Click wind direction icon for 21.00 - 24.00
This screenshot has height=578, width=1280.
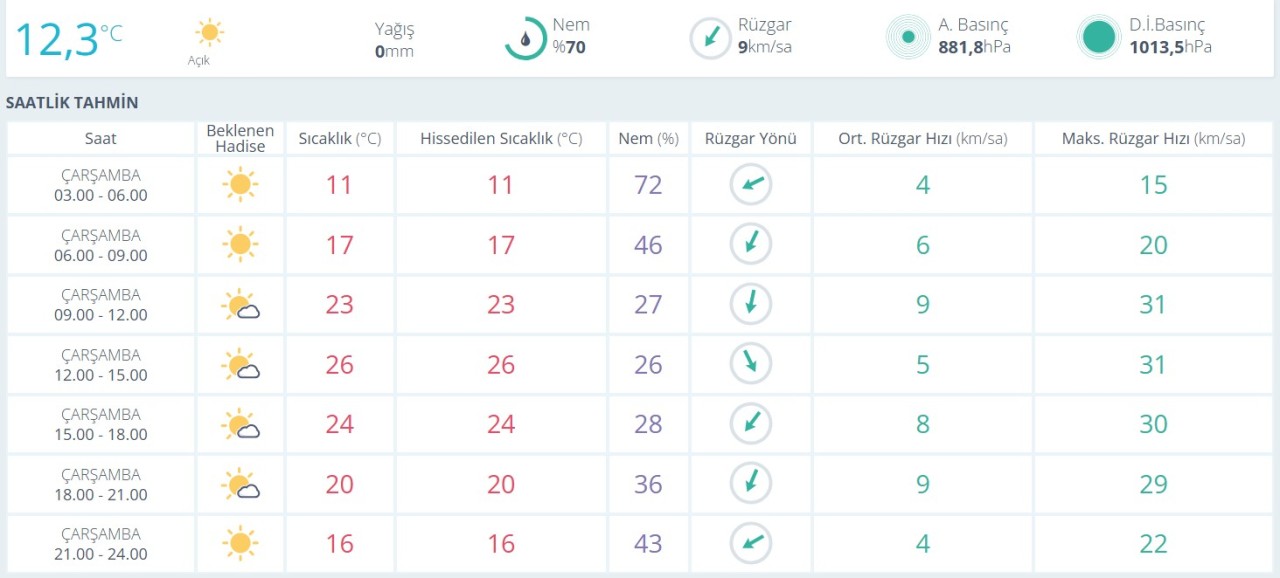[750, 544]
